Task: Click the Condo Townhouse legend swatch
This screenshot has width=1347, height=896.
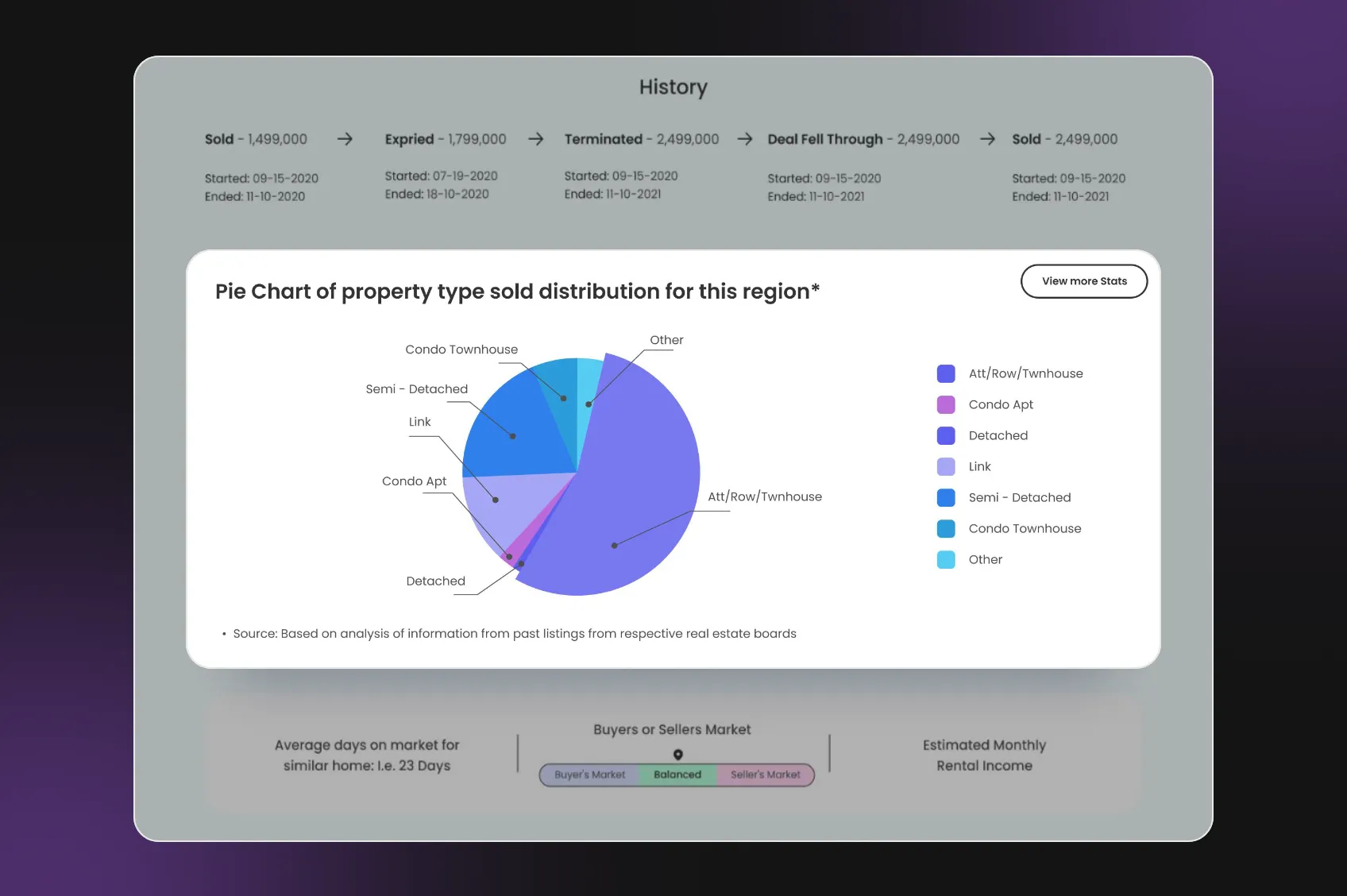Action: [x=946, y=528]
